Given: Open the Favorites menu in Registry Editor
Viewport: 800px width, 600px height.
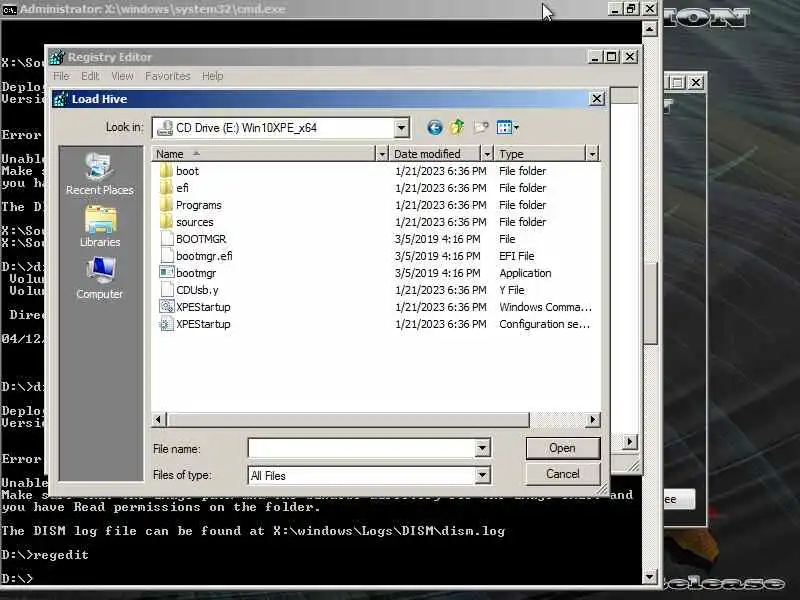Looking at the screenshot, I should [x=168, y=76].
